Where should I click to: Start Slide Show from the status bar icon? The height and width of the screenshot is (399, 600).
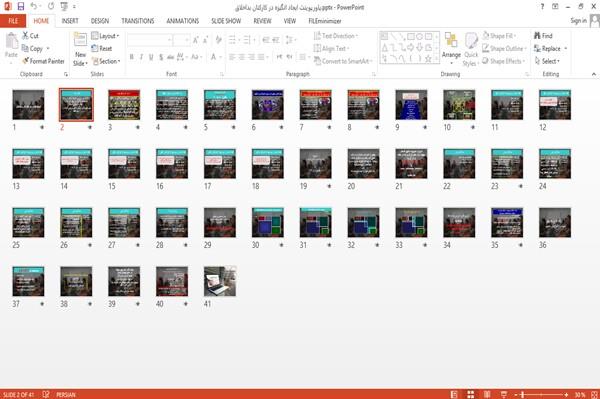504,394
